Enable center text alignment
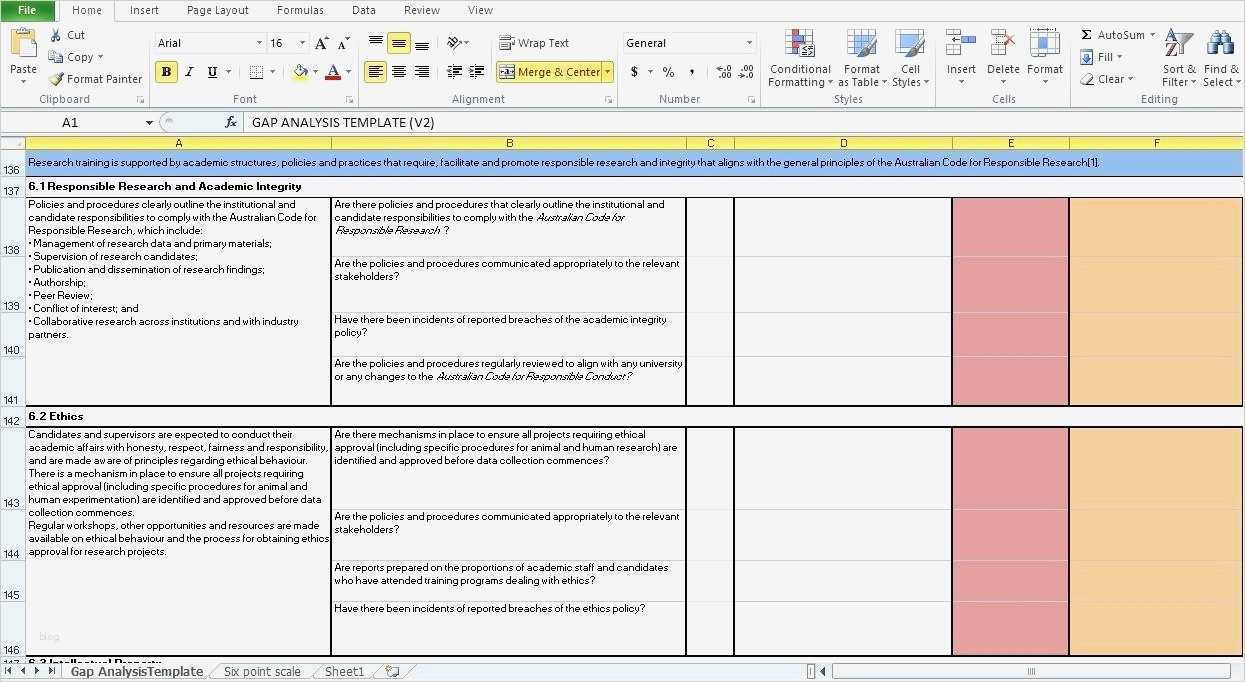The height and width of the screenshot is (682, 1245). [x=398, y=71]
